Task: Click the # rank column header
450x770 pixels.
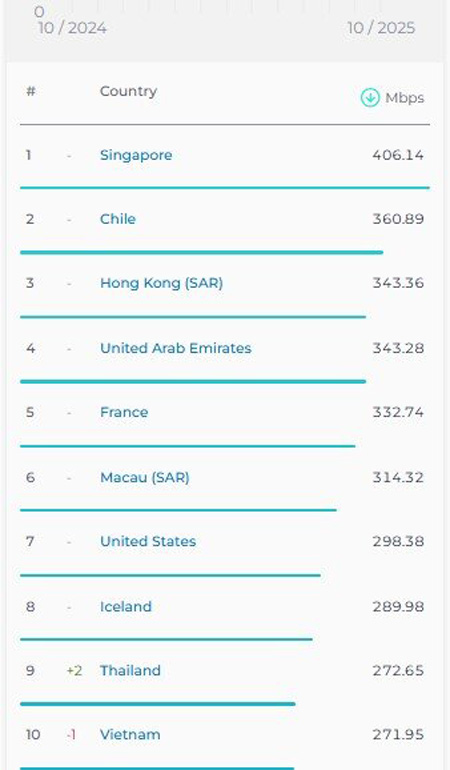Action: point(30,91)
